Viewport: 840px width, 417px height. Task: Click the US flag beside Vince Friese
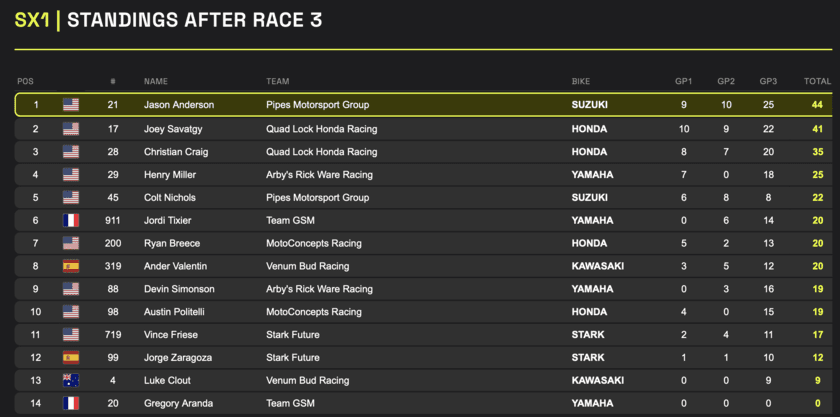point(71,334)
